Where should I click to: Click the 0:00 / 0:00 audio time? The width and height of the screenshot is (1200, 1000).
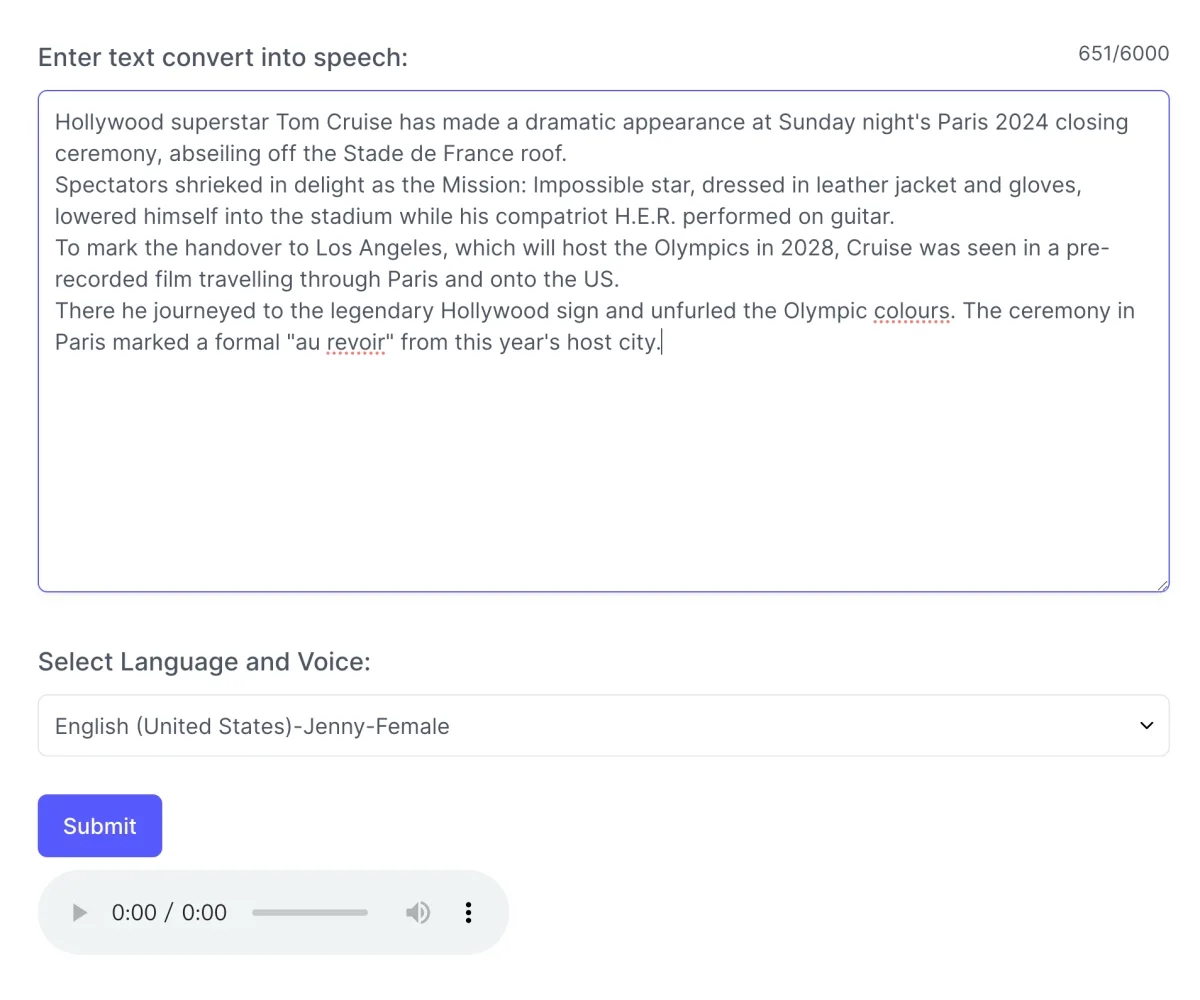coord(169,912)
